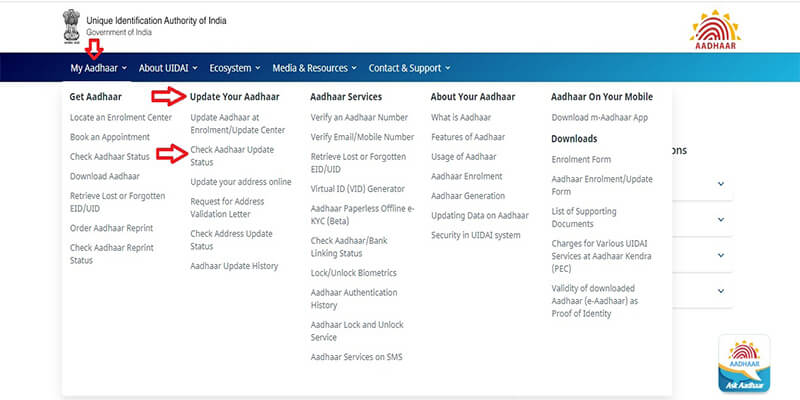Click Aadhaar Services on SMS
The image size is (800, 400).
(x=357, y=357)
